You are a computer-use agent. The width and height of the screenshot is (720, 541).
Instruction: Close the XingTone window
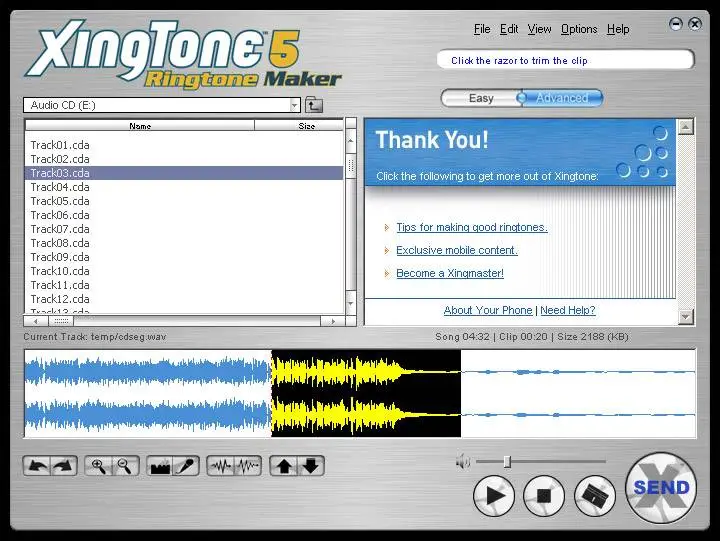[695, 24]
